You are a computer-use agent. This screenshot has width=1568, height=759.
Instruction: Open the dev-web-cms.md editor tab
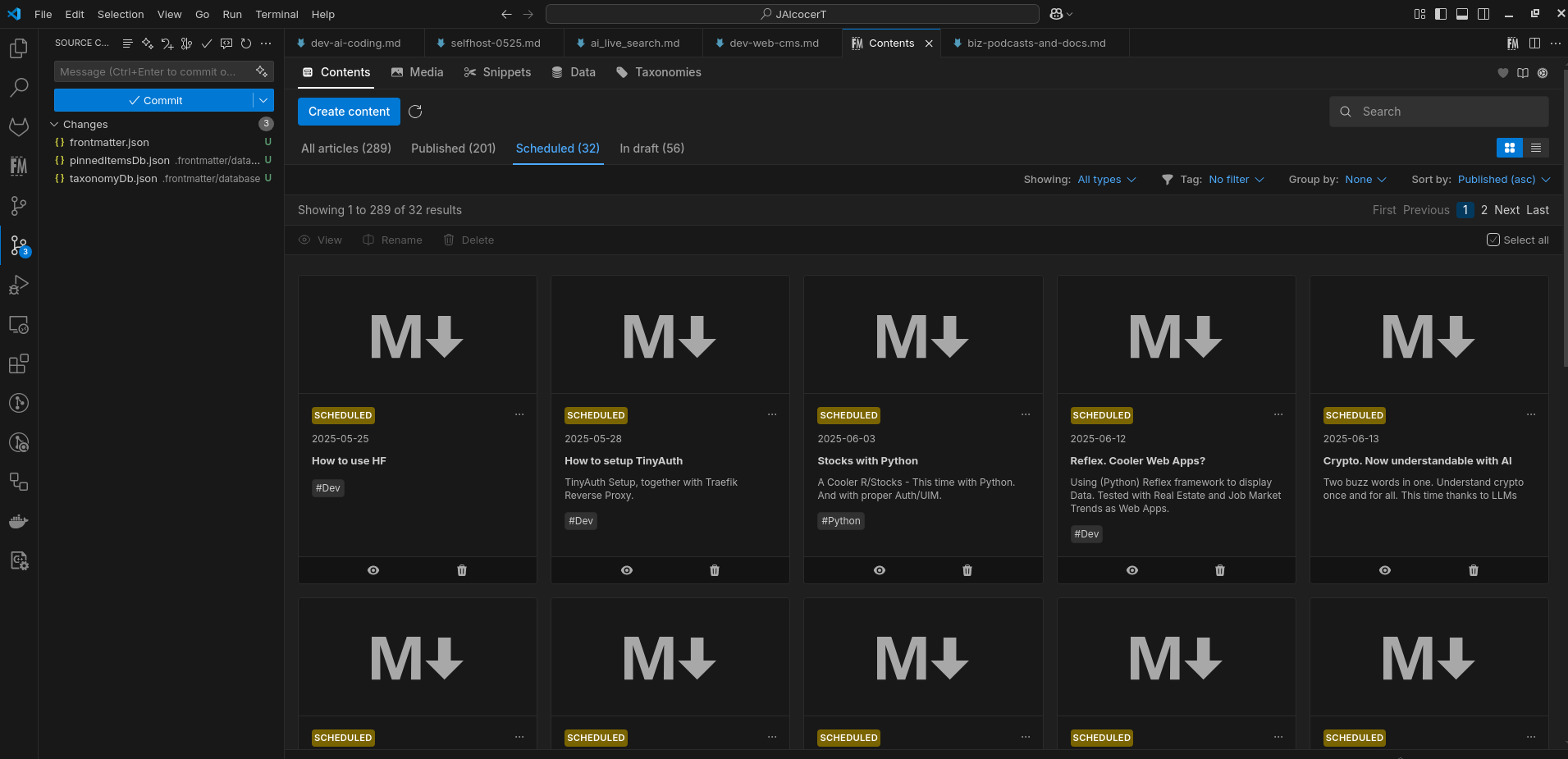[x=773, y=43]
